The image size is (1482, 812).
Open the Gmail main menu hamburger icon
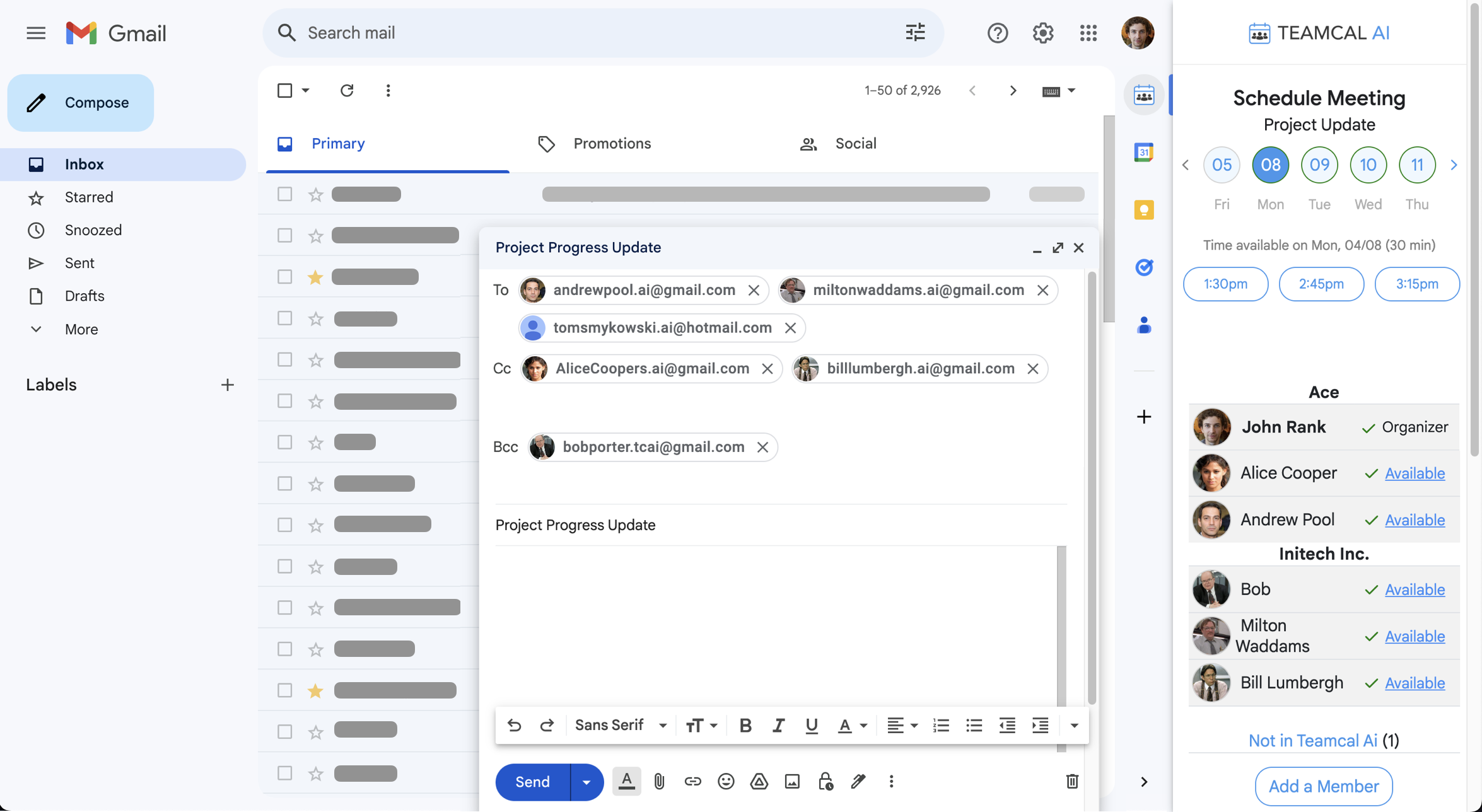pyautogui.click(x=36, y=33)
